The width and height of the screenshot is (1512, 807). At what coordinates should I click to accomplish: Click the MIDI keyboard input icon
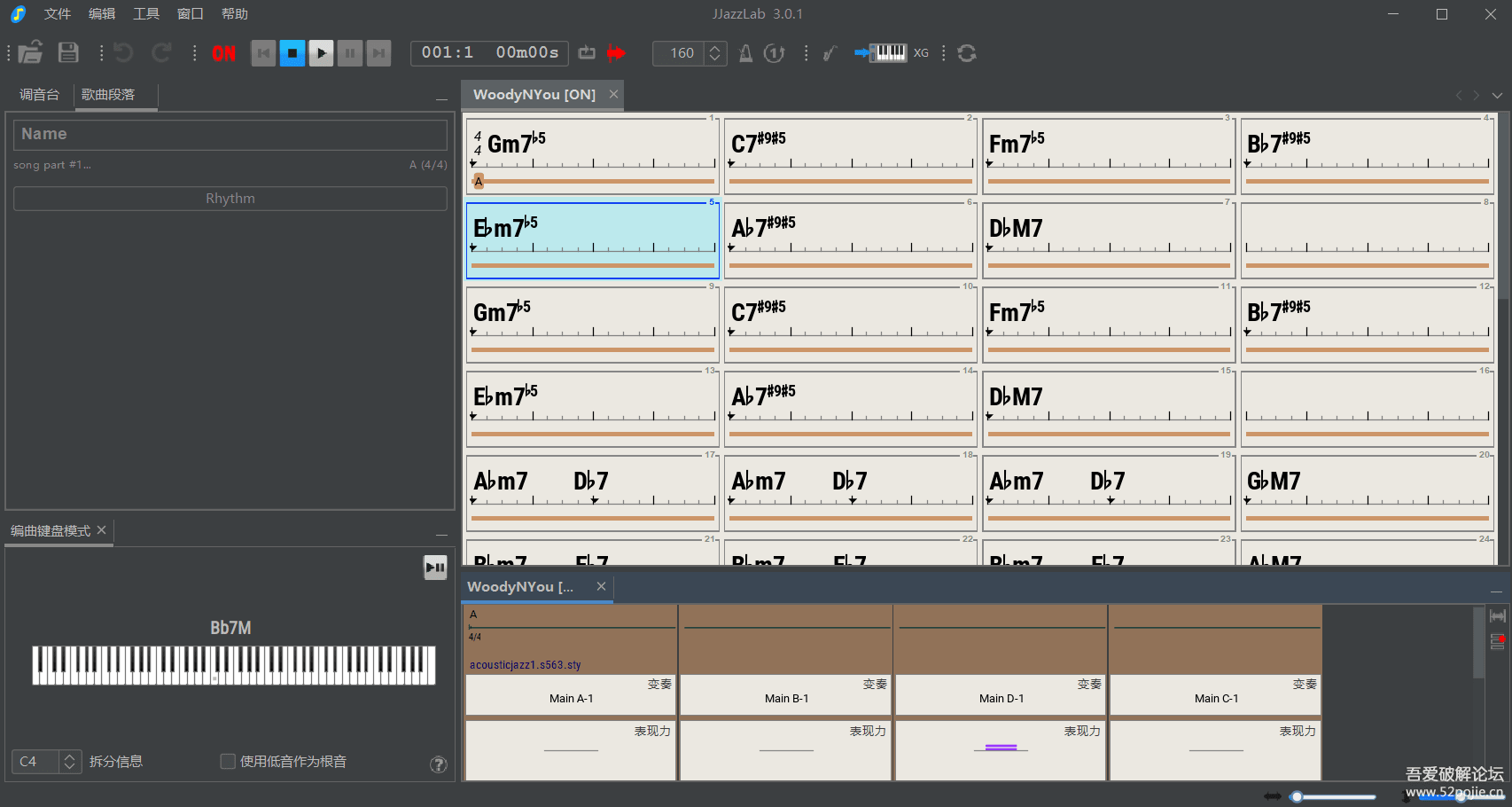click(881, 53)
